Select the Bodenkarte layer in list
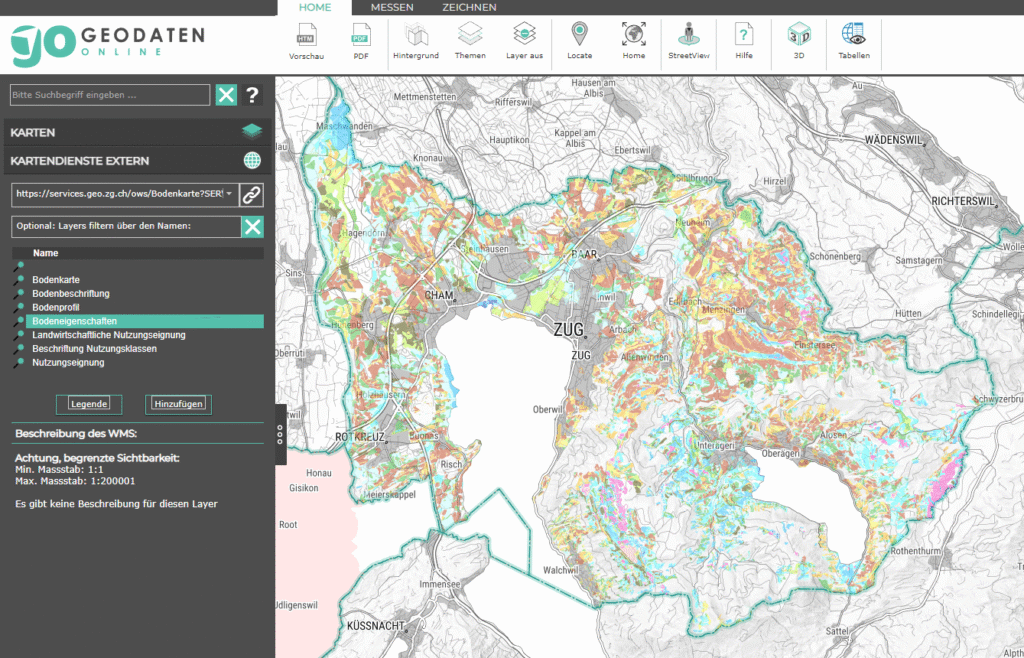1024x658 pixels. (x=56, y=279)
